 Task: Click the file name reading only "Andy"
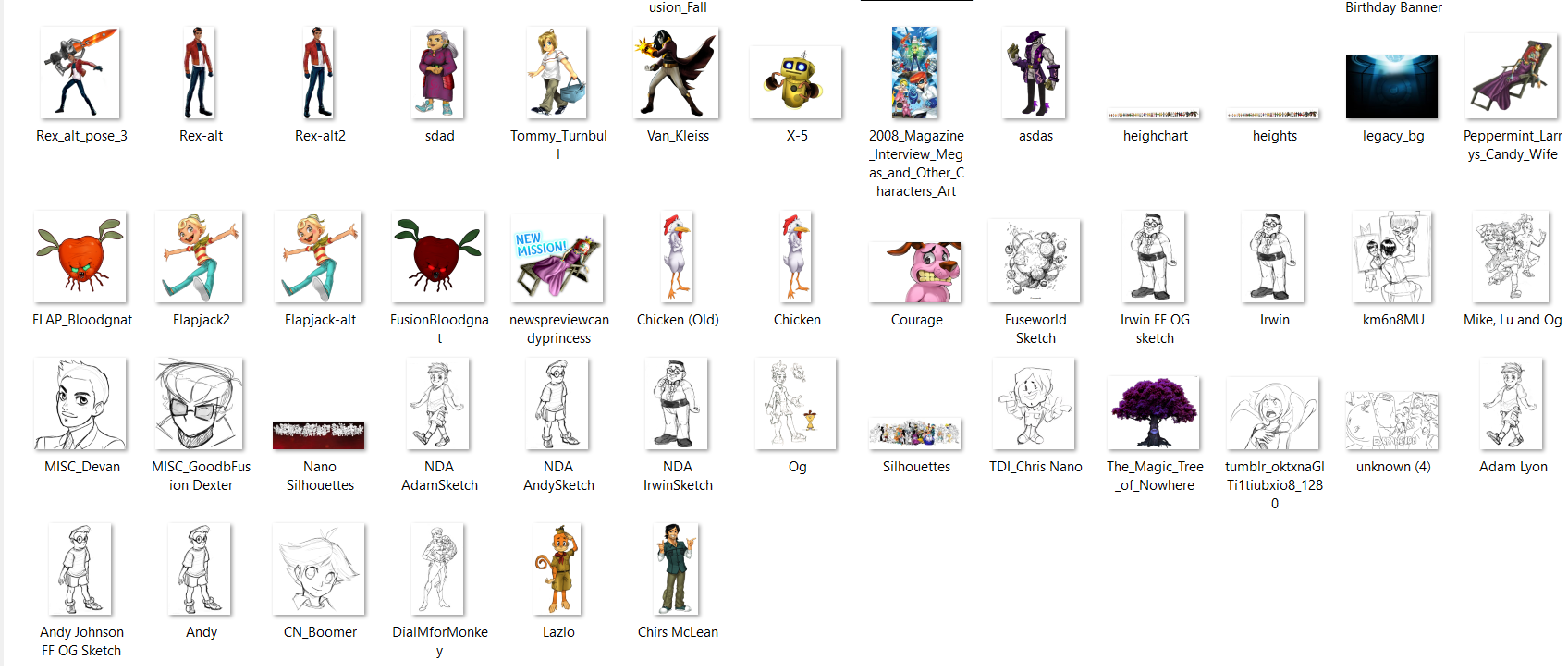tap(202, 632)
